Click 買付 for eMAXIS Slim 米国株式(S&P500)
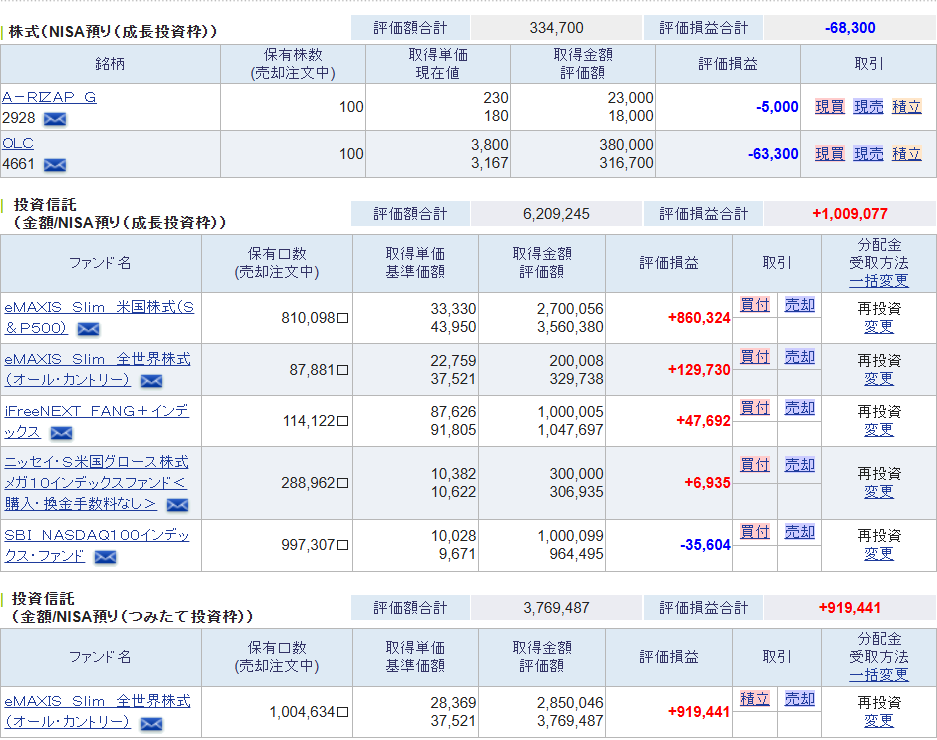The height and width of the screenshot is (740, 937). pos(755,305)
